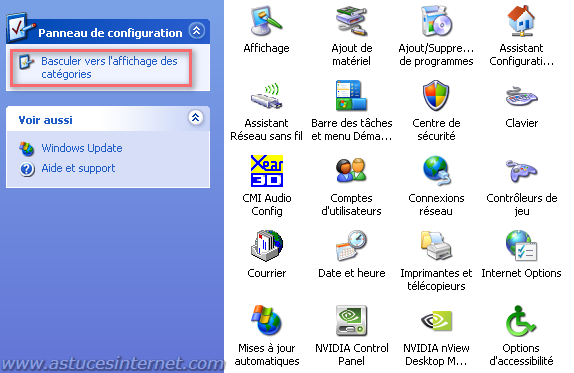Open the Assistant Réseau sans fil icon
The width and height of the screenshot is (574, 373).
coord(266,96)
